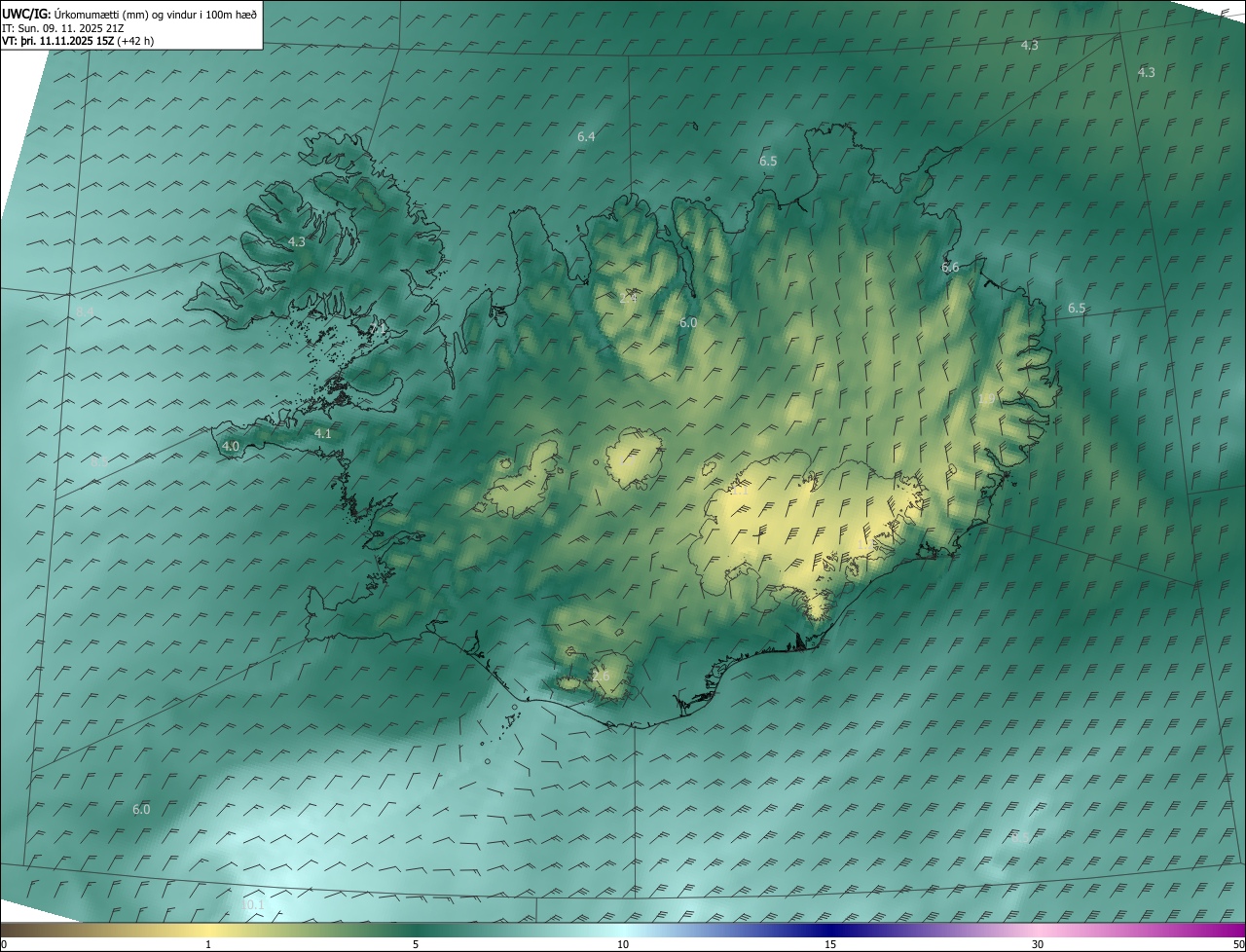Click the 6.0 value in northern Iceland
Image resolution: width=1246 pixels, height=952 pixels.
688,322
